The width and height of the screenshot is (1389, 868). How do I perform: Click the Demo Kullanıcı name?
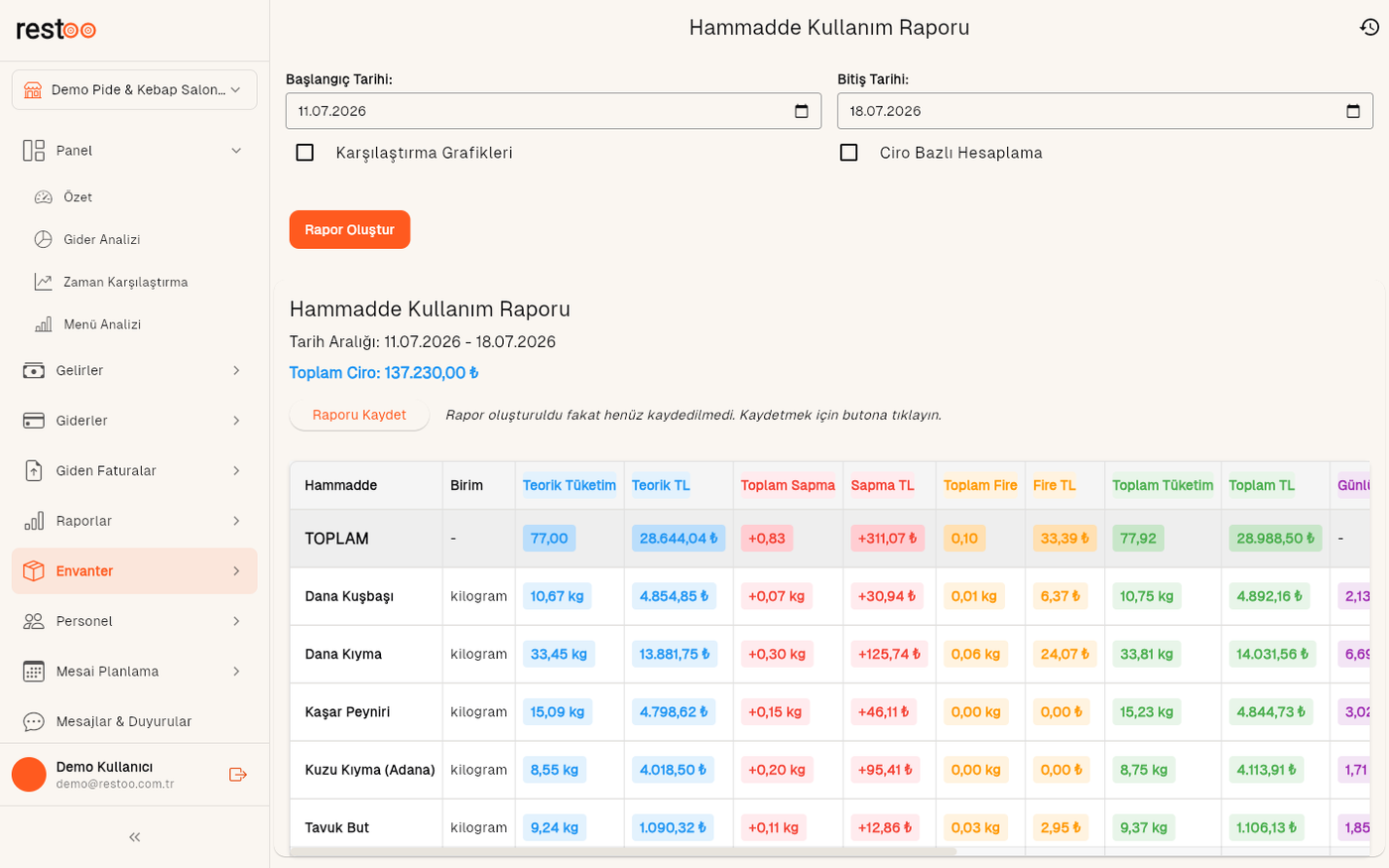pos(104,767)
